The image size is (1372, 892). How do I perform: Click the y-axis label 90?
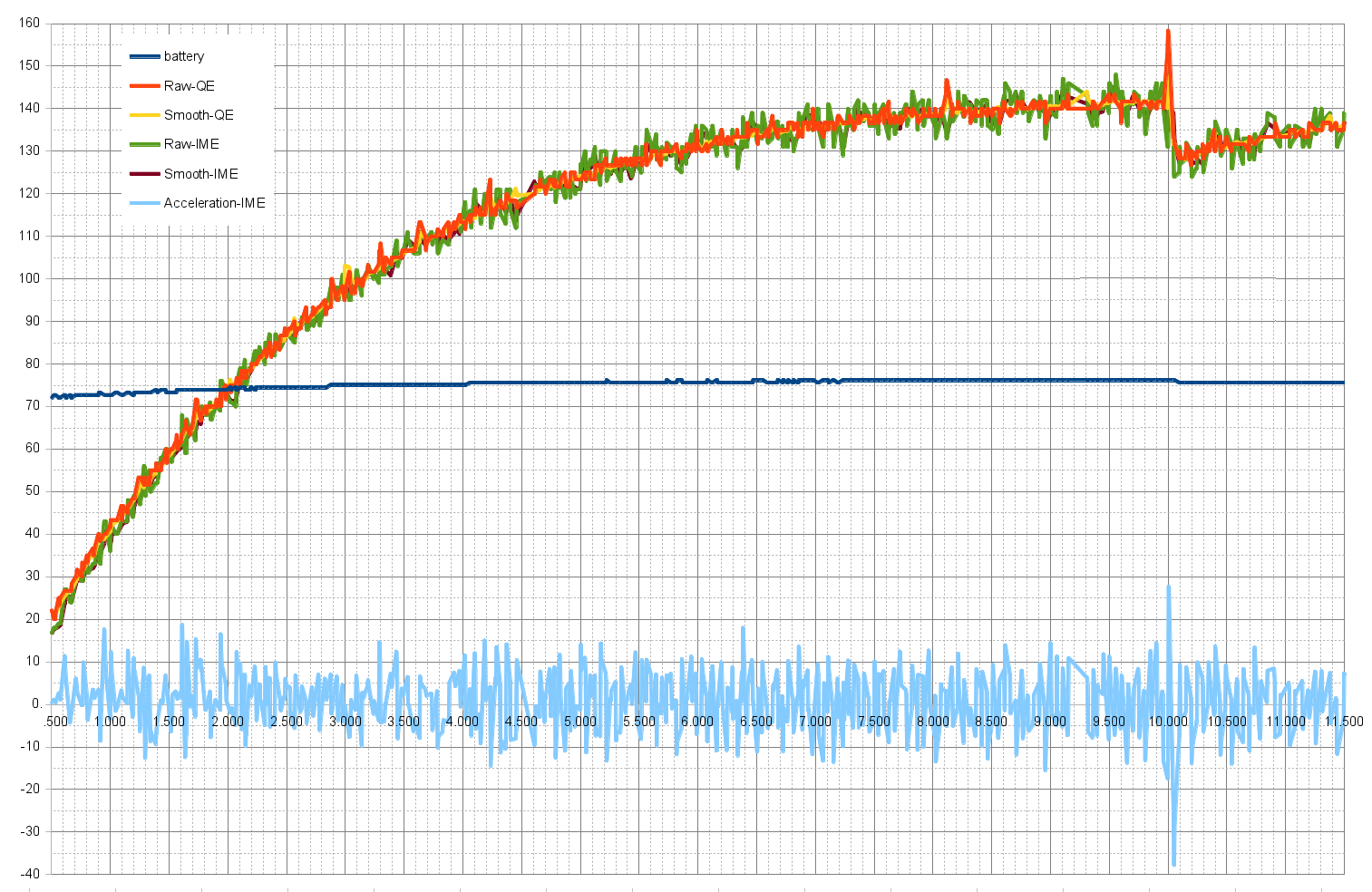33,321
